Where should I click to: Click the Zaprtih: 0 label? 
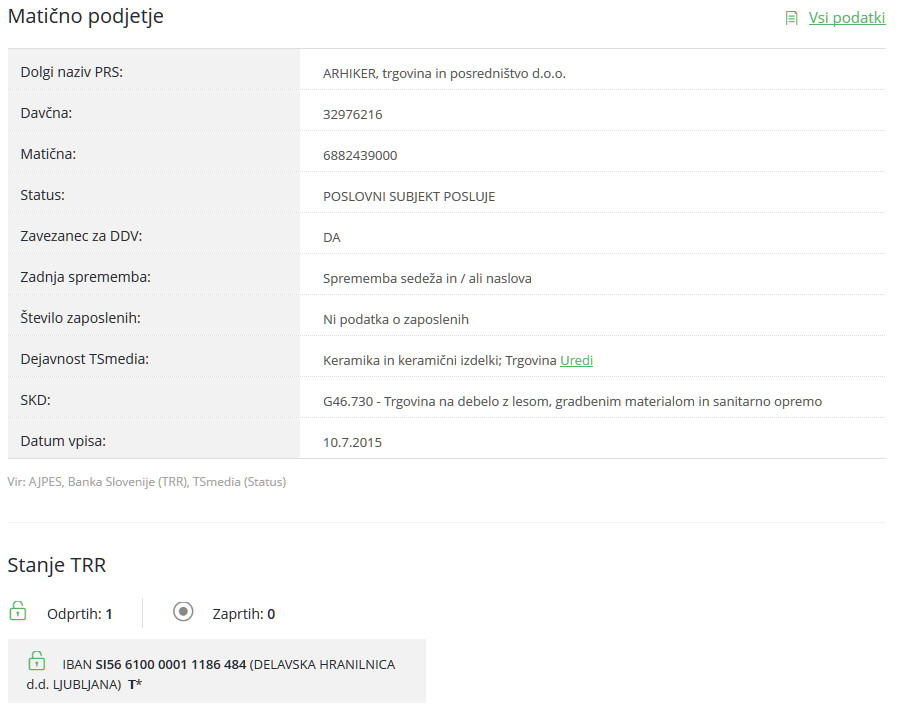[244, 614]
